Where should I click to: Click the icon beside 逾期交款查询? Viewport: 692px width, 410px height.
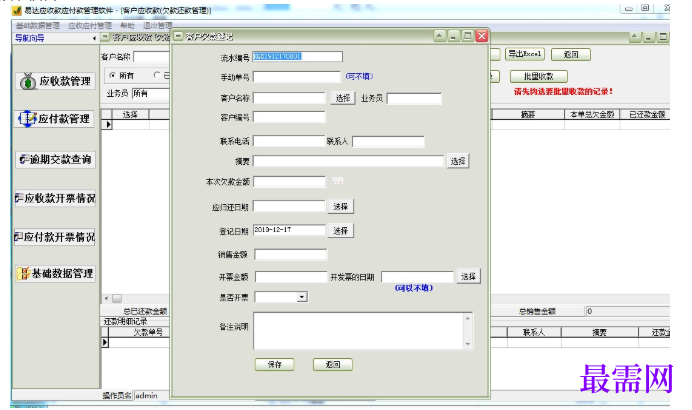tap(24, 159)
